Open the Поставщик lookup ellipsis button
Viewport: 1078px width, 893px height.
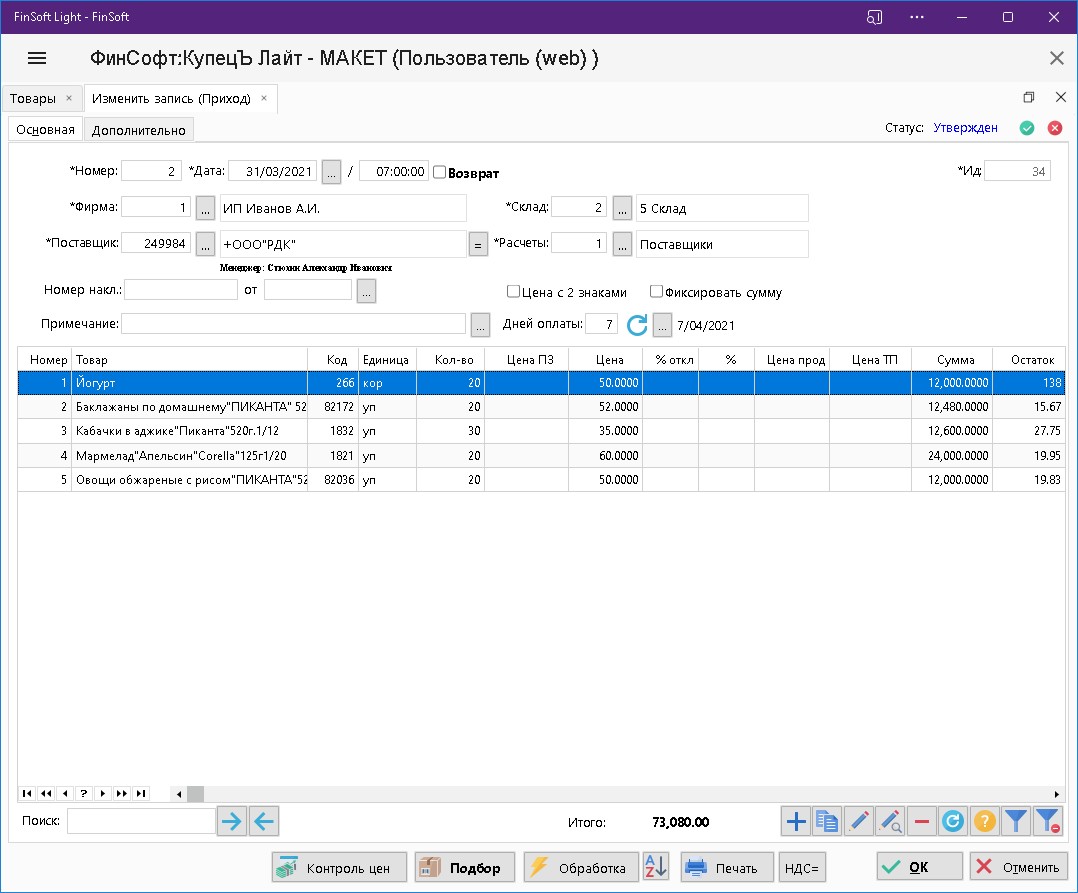[x=205, y=244]
